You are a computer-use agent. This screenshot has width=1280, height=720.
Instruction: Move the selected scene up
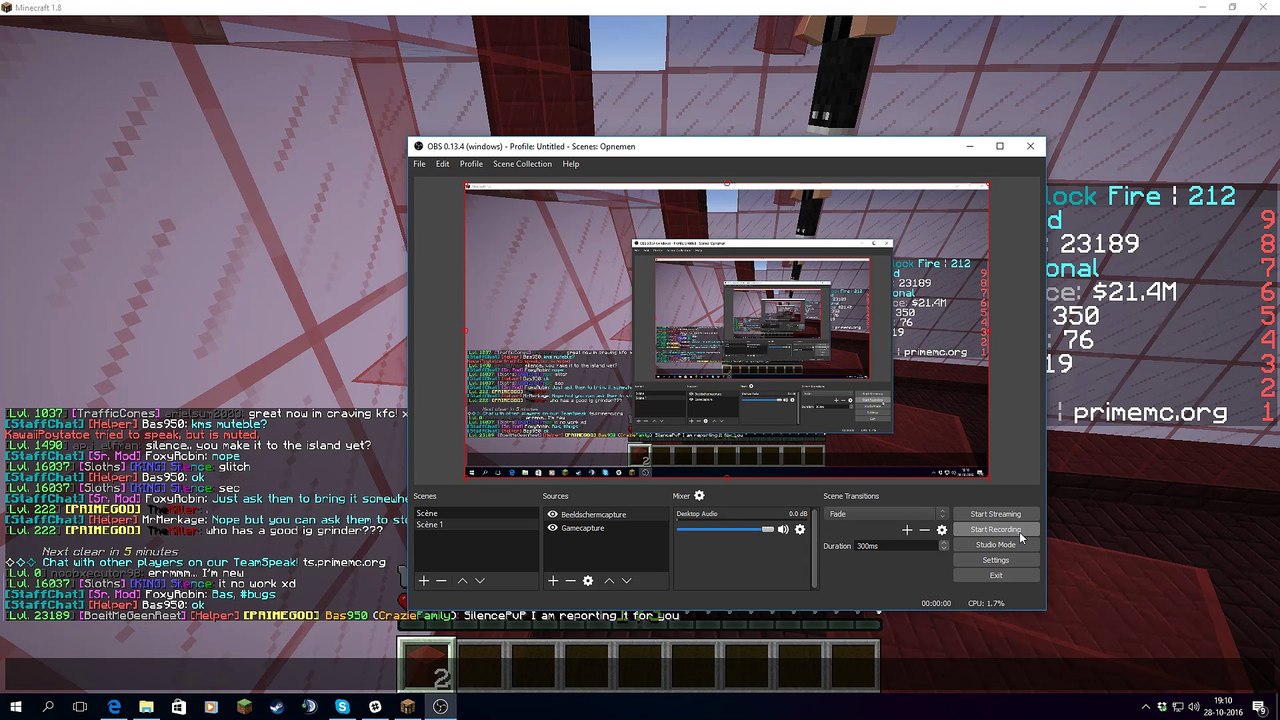click(x=462, y=581)
